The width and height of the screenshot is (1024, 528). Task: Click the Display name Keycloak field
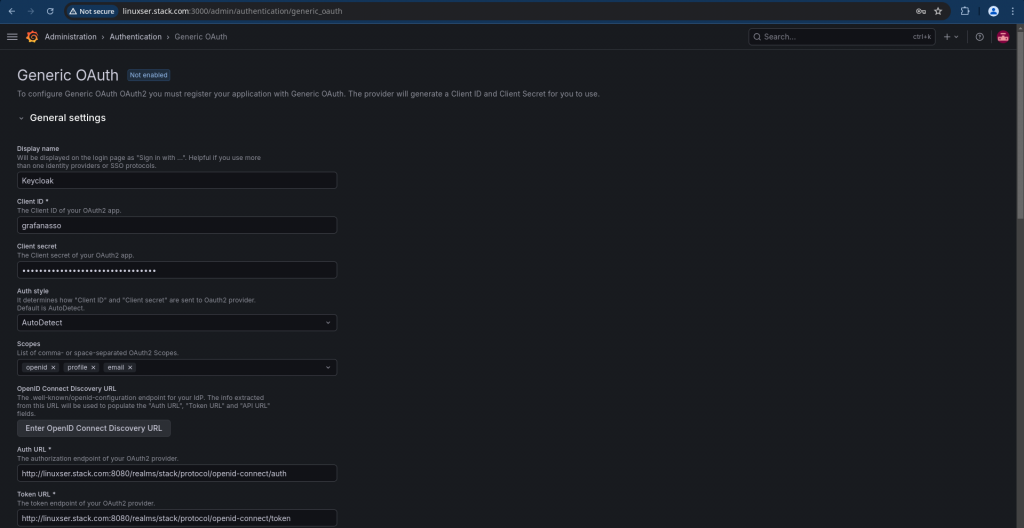tap(177, 180)
